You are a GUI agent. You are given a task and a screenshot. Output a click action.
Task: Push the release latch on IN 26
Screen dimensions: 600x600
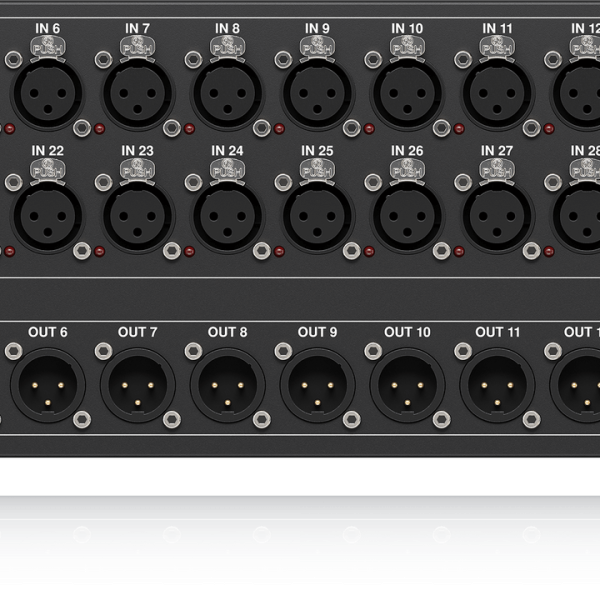click(408, 170)
